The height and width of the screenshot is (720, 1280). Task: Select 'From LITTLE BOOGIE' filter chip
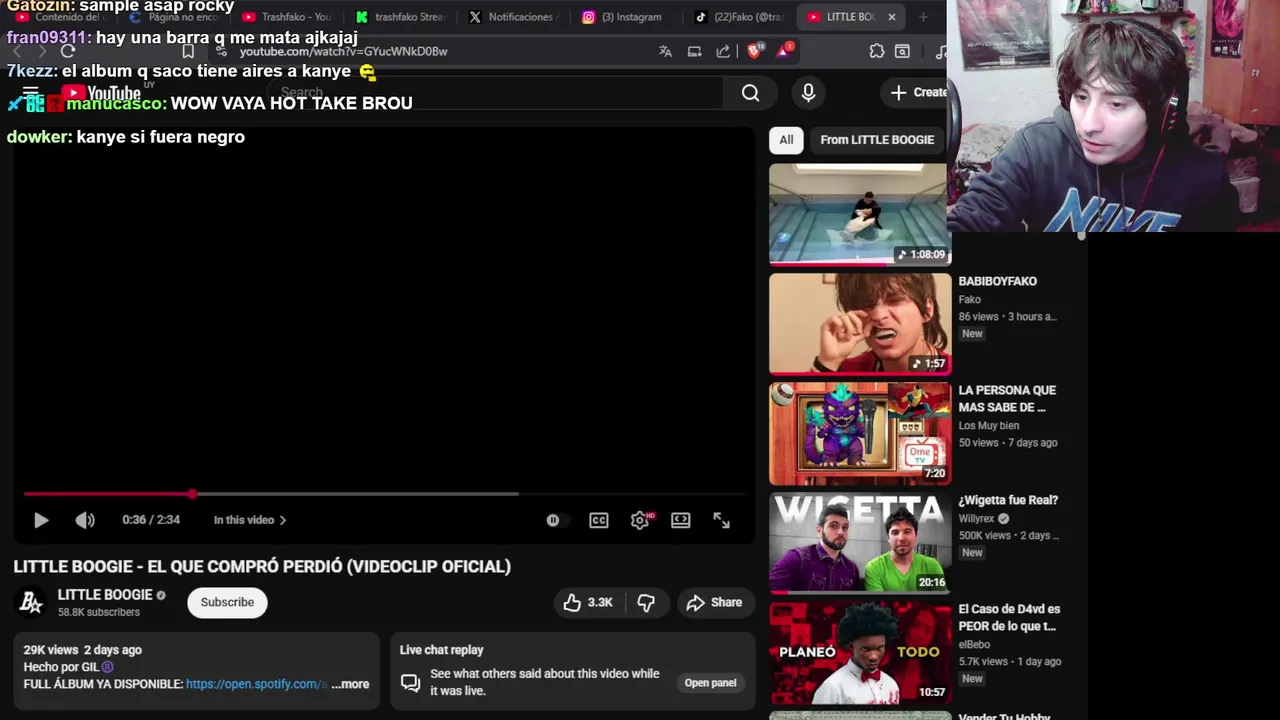coord(877,140)
